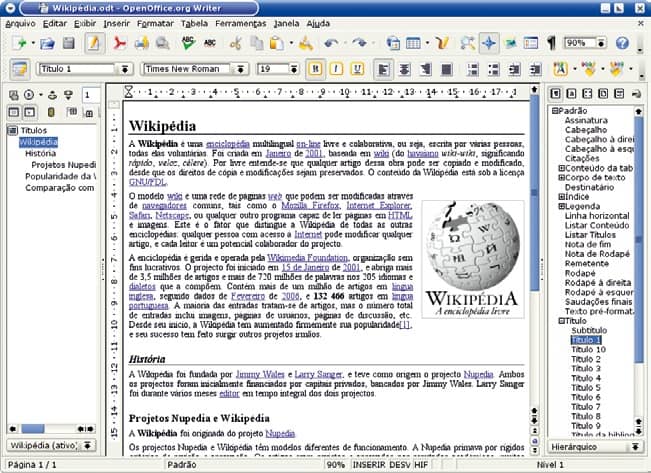Open Find and Replace binoculars icon
This screenshot has height=473, width=651.
point(467,43)
